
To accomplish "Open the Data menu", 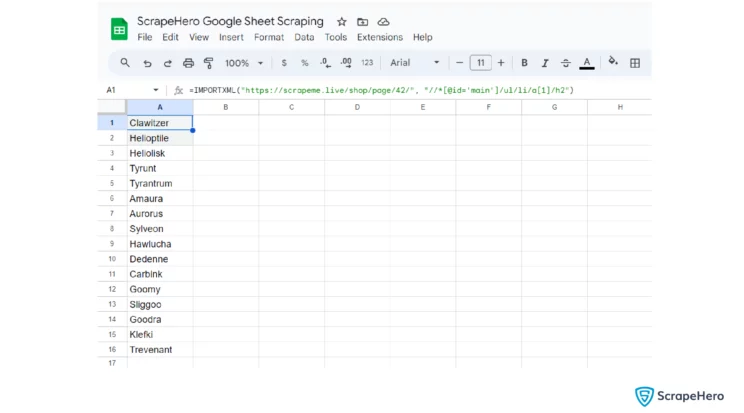I will 304,37.
